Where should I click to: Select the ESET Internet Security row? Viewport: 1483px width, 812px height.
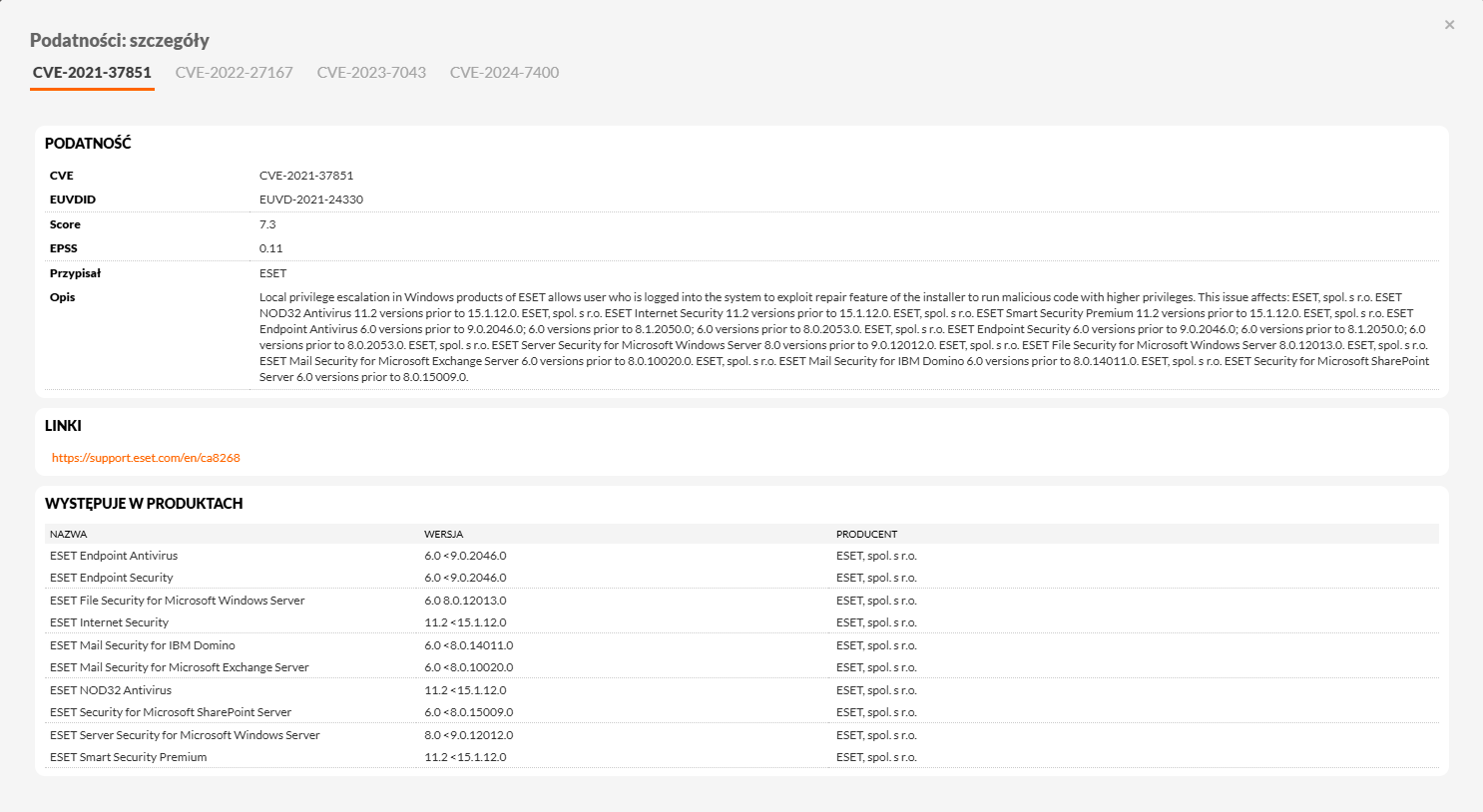[x=109, y=622]
